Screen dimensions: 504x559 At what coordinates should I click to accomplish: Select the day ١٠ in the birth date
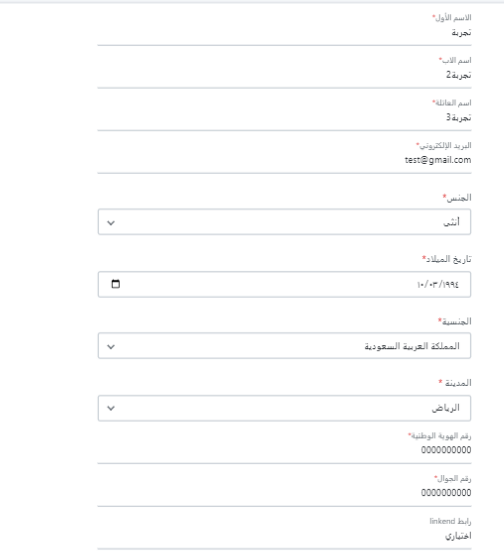(421, 284)
